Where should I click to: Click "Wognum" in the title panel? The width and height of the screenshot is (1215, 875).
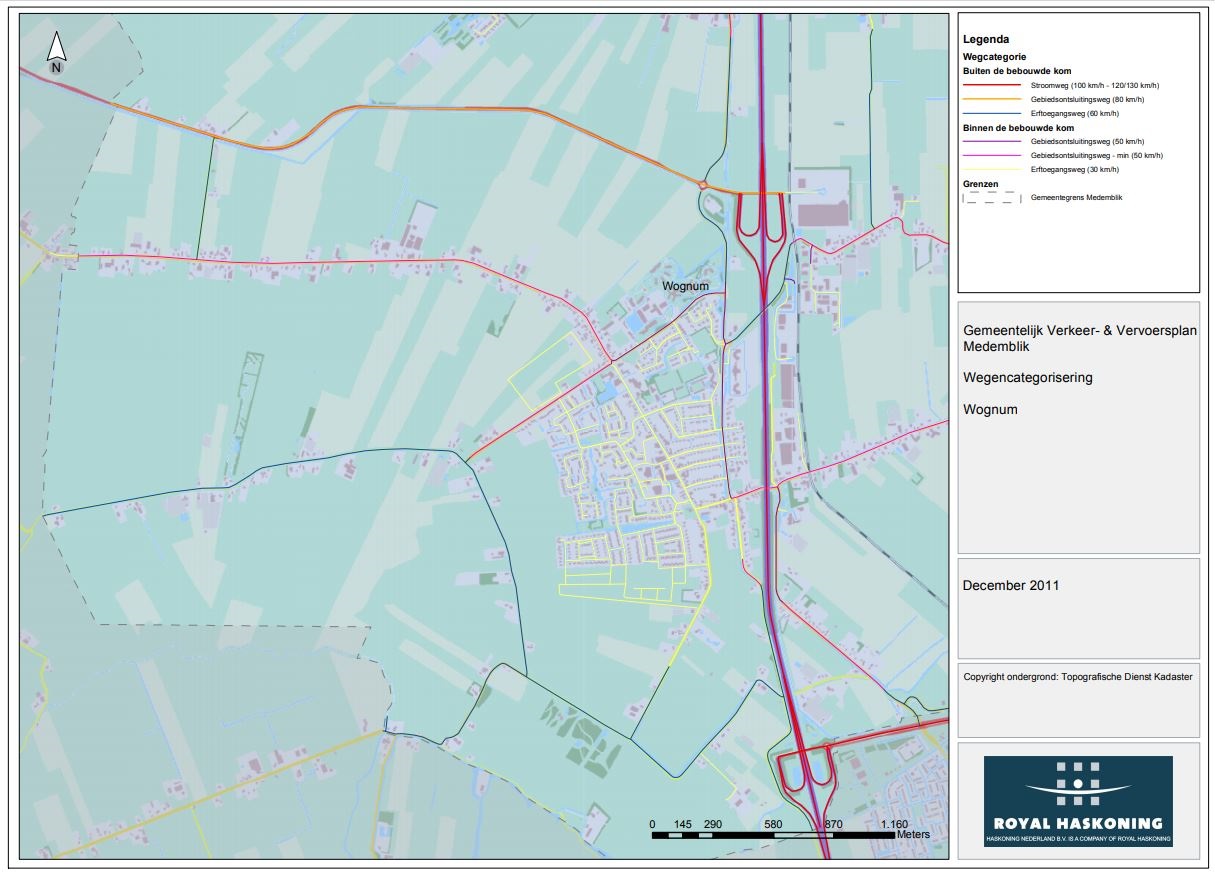pos(990,409)
